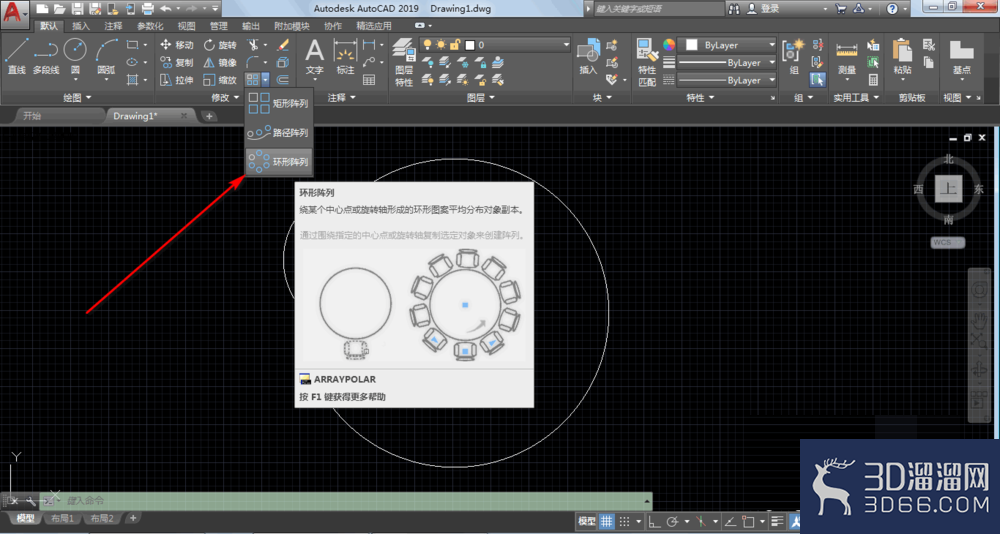Toggle snap mode in status bar
1000x534 pixels.
(x=625, y=521)
